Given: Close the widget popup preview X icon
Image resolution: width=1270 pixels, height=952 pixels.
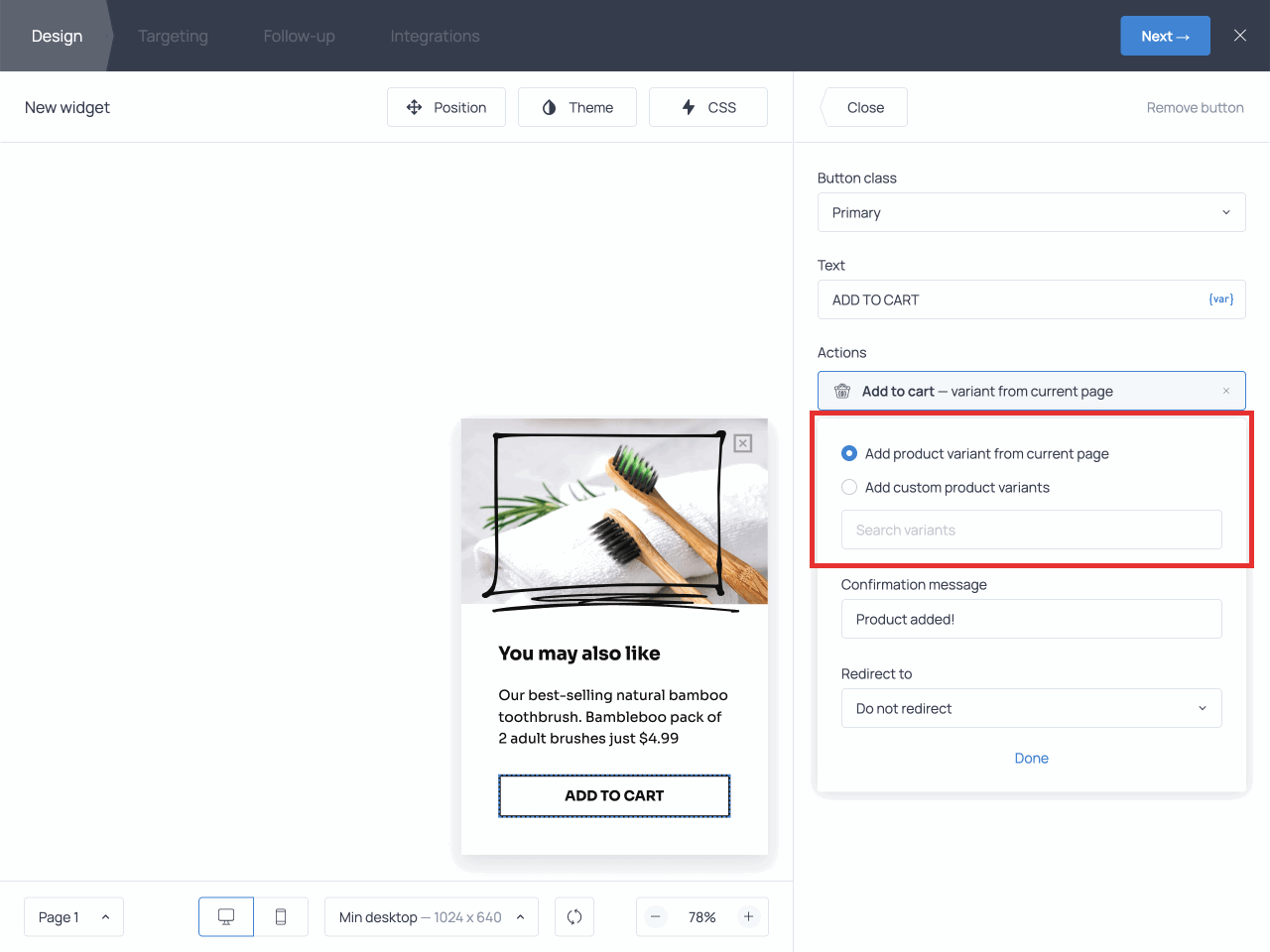Looking at the screenshot, I should tap(743, 443).
